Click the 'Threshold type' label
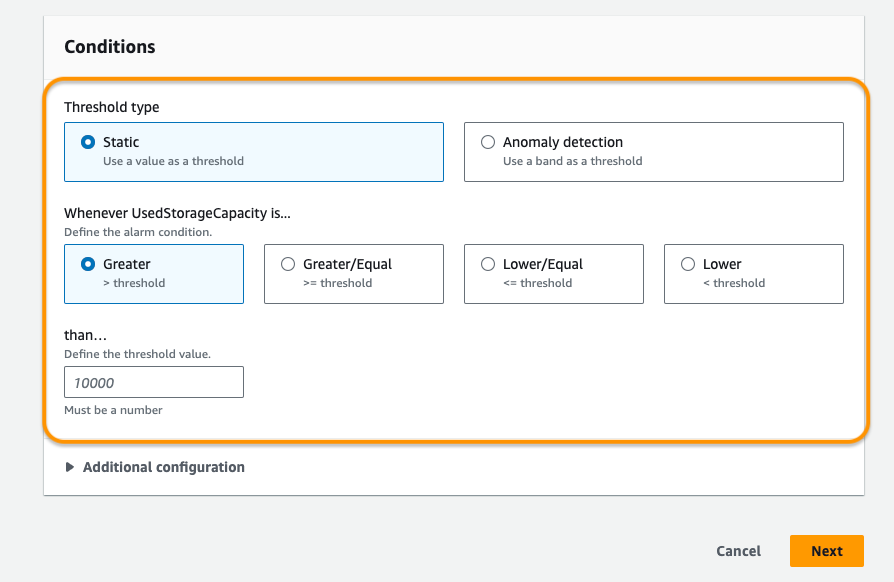Screen dimensions: 894x582 (x=112, y=107)
